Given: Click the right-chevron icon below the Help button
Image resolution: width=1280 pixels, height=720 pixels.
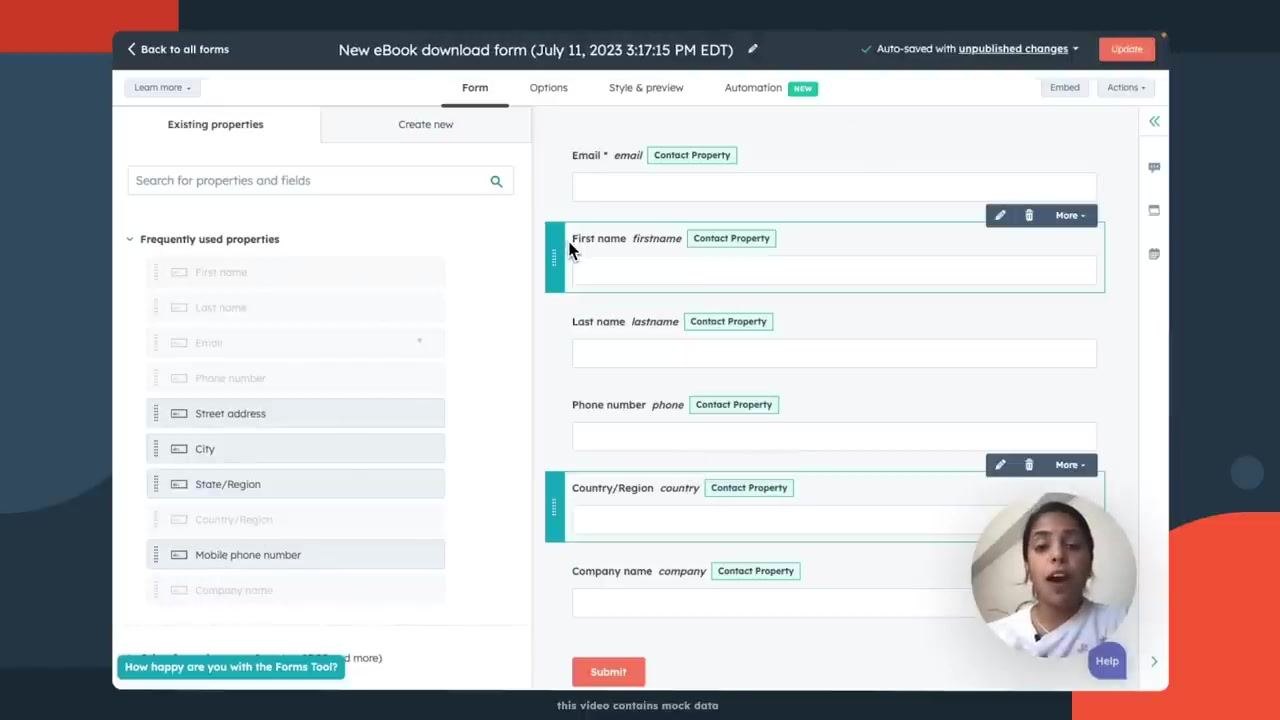Looking at the screenshot, I should tap(1154, 661).
